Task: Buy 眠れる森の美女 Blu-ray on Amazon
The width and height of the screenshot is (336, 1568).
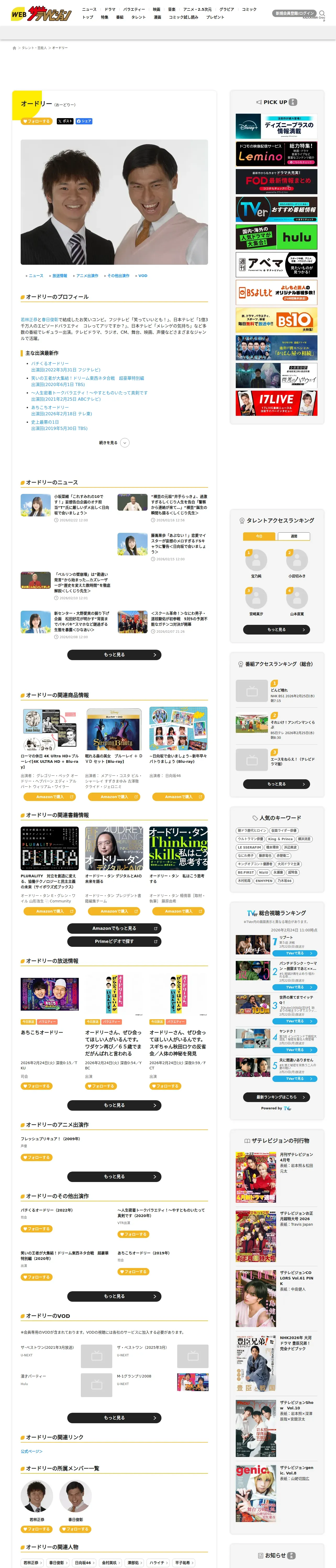Action: coord(114,797)
